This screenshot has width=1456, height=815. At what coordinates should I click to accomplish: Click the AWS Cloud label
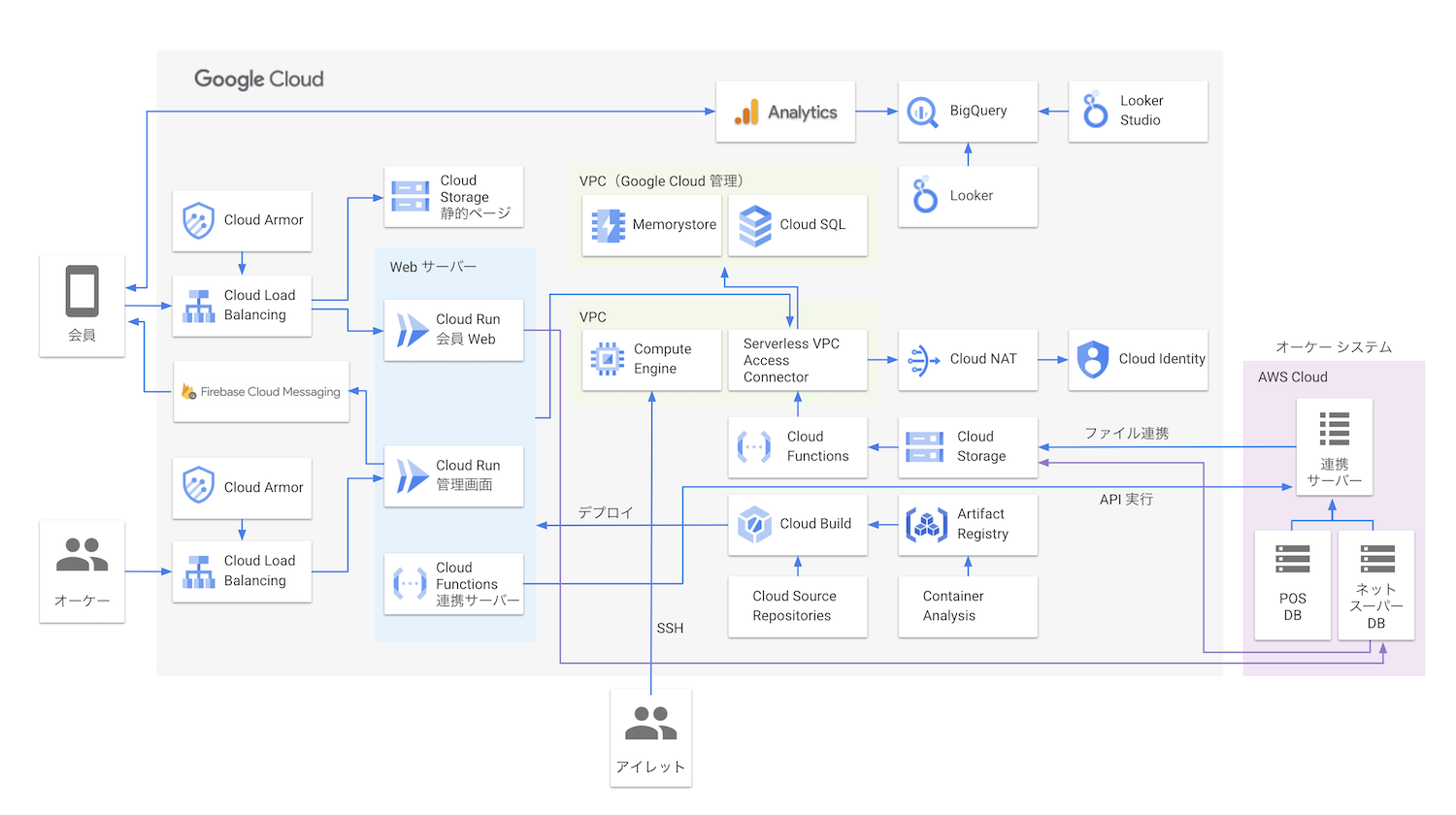click(x=1293, y=377)
